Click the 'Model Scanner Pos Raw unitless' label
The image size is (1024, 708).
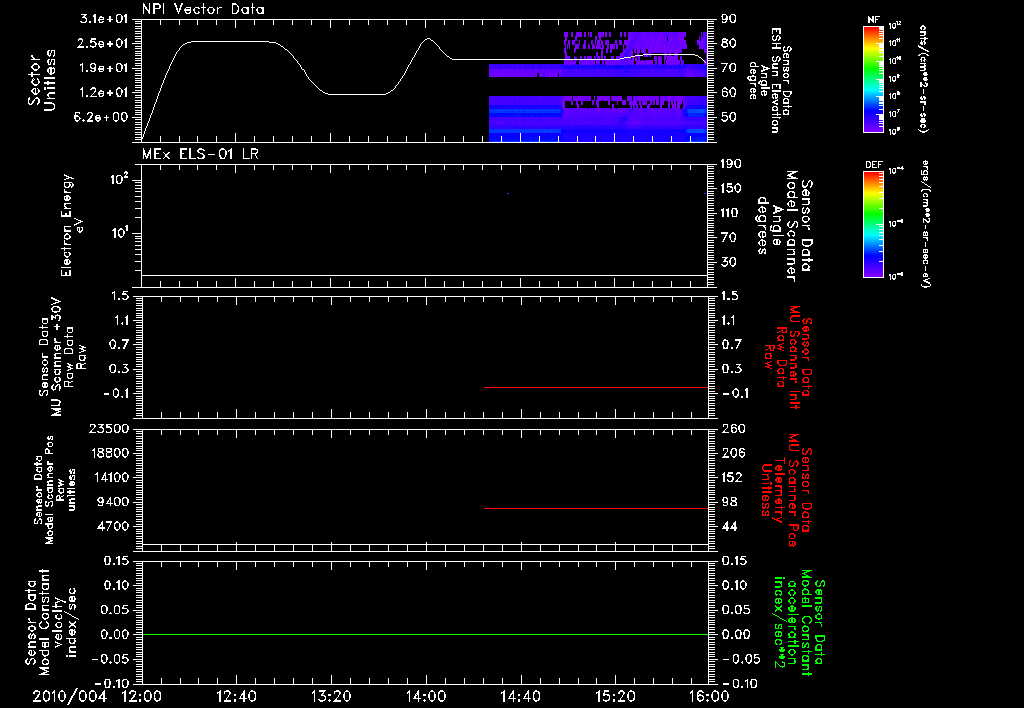(x=55, y=490)
